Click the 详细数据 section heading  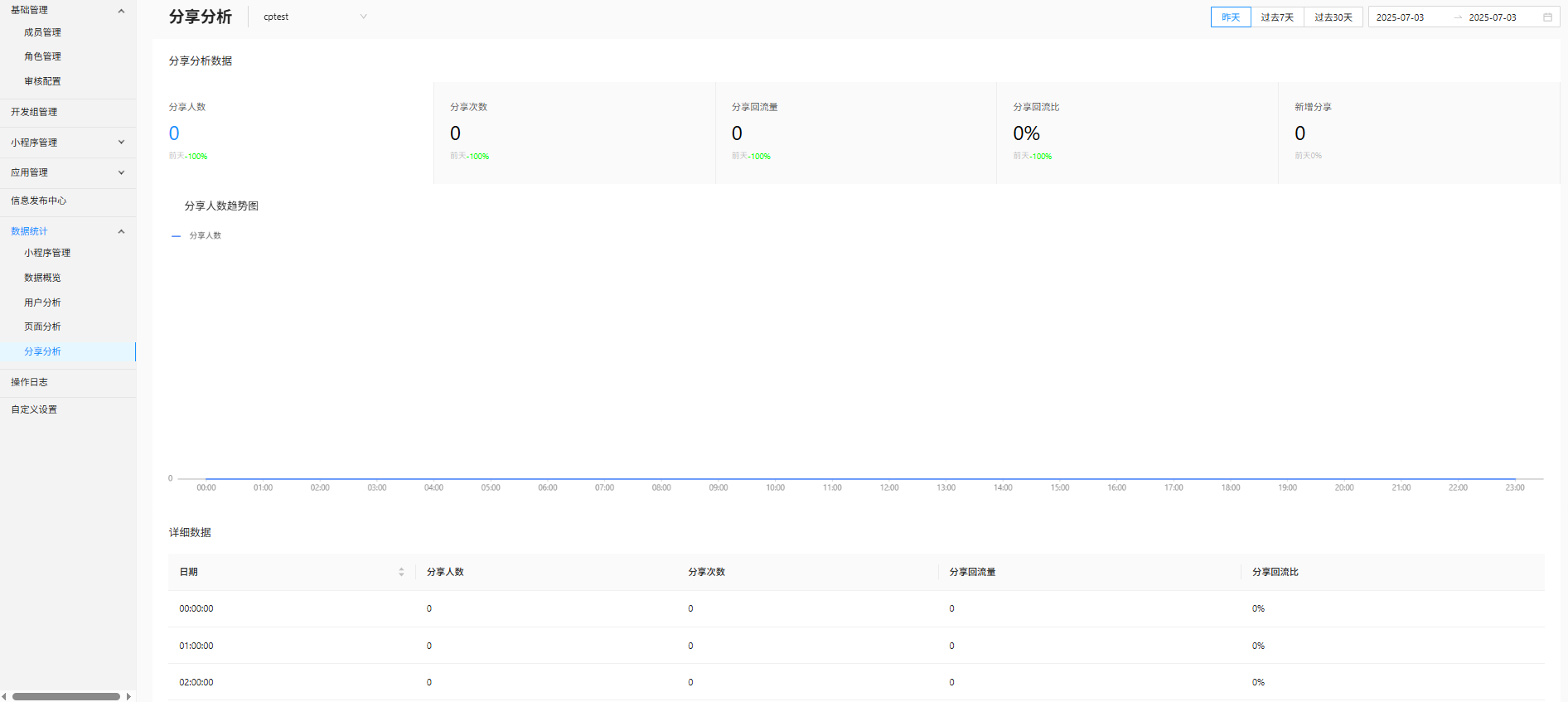pyautogui.click(x=190, y=532)
